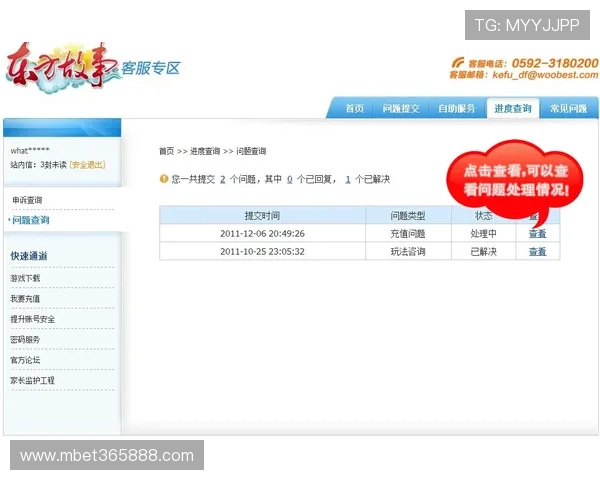View the 充值问题 ticket via 查看

pos(537,233)
